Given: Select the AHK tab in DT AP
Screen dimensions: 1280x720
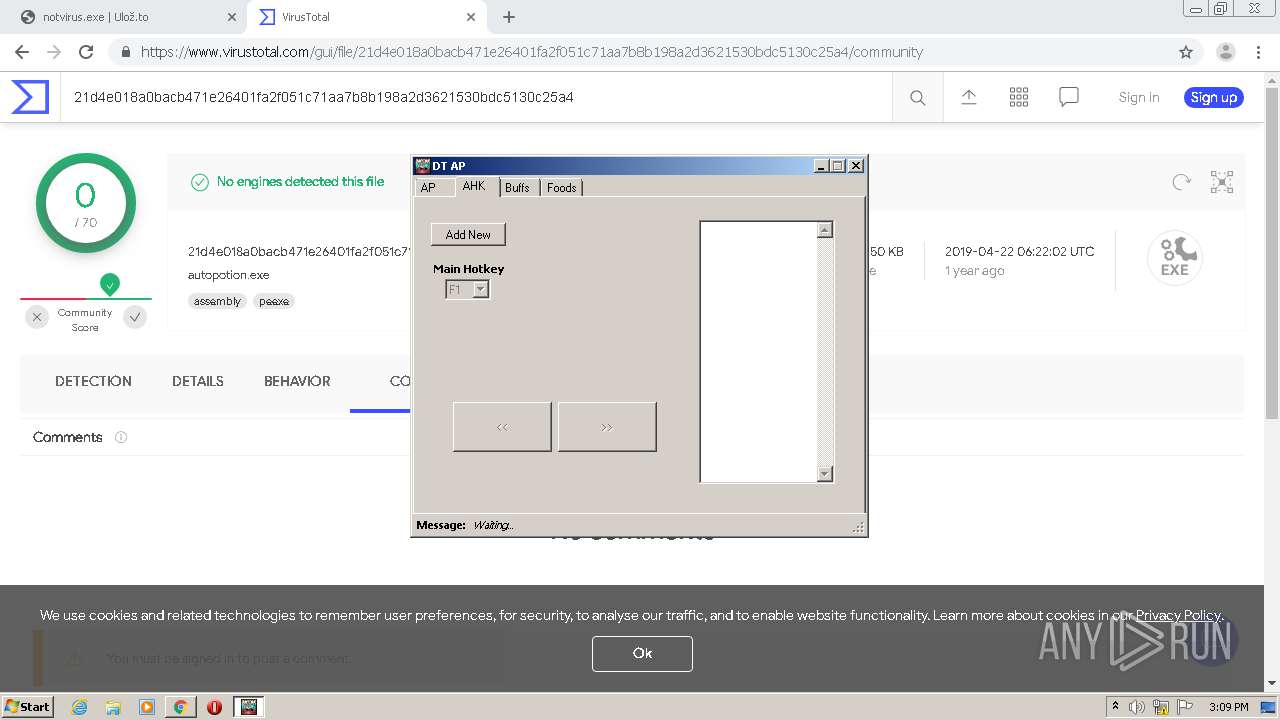Looking at the screenshot, I should tap(474, 187).
